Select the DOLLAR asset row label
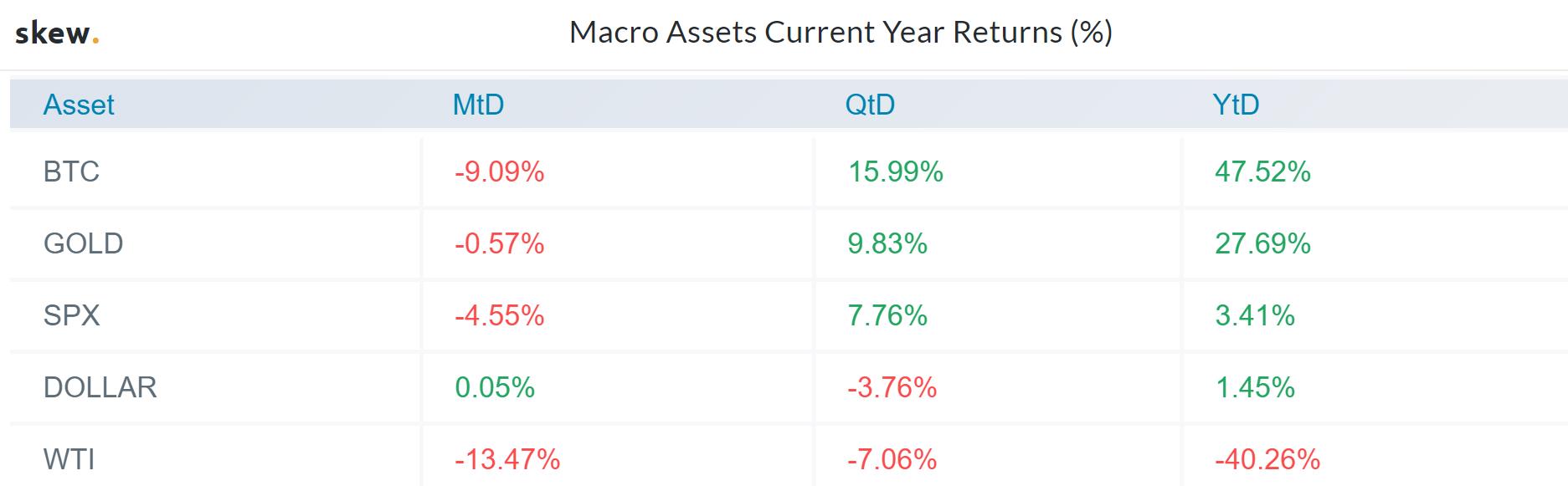This screenshot has width=1568, height=486. pos(100,388)
